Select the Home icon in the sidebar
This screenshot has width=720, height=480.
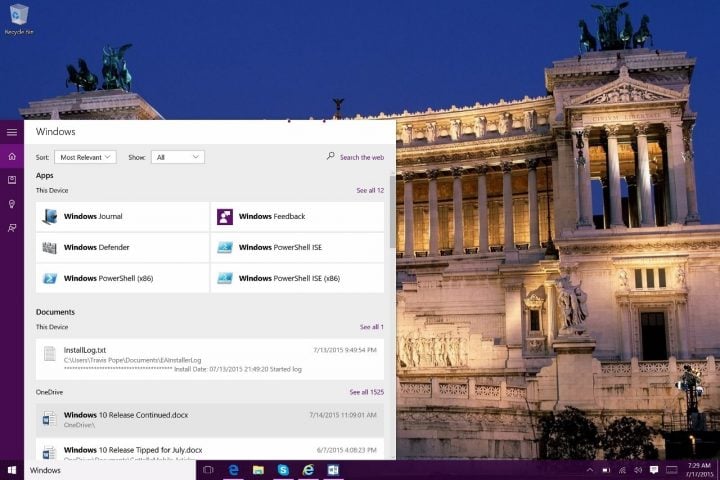tap(12, 157)
